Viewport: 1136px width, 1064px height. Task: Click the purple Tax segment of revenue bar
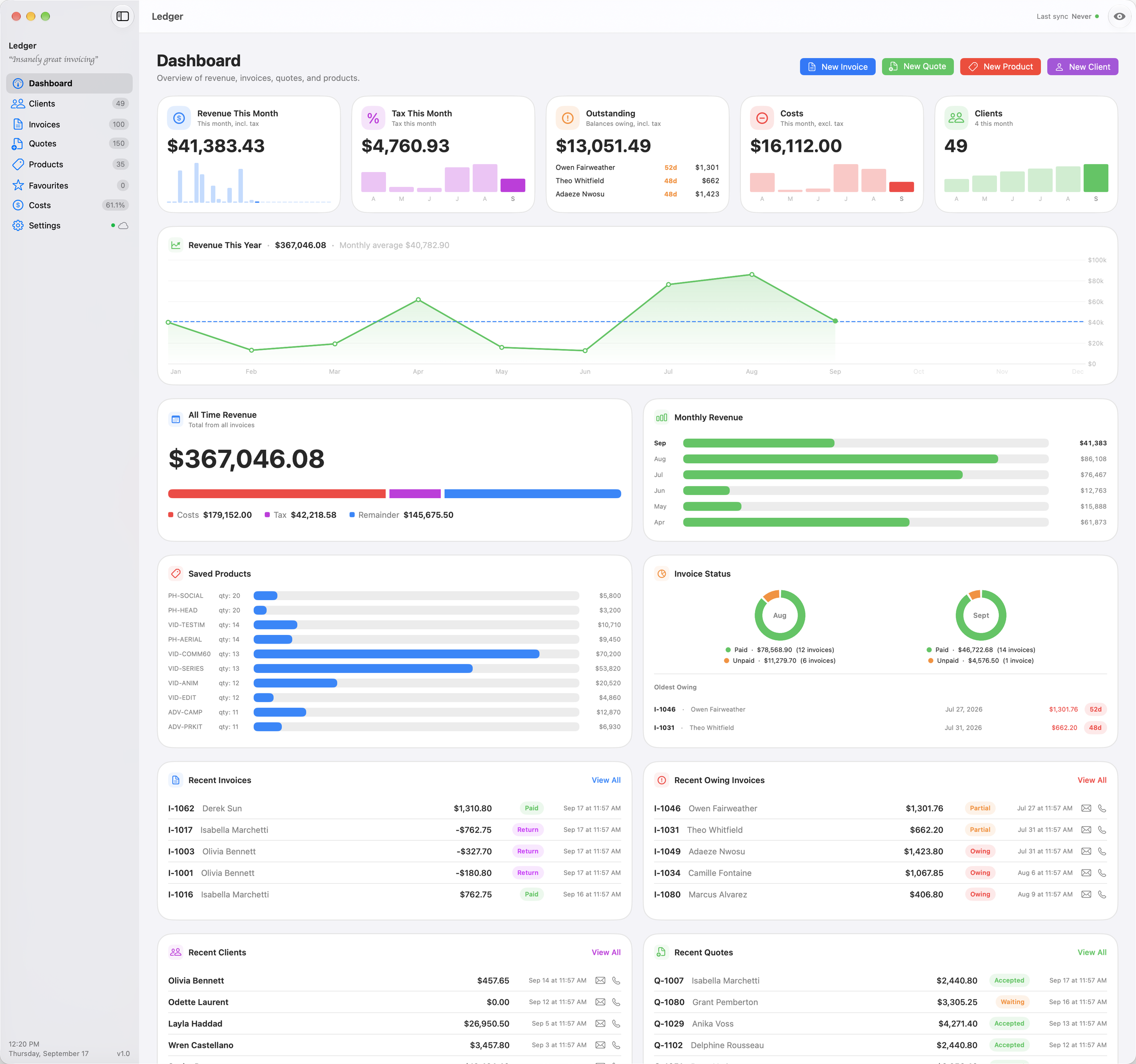click(415, 494)
